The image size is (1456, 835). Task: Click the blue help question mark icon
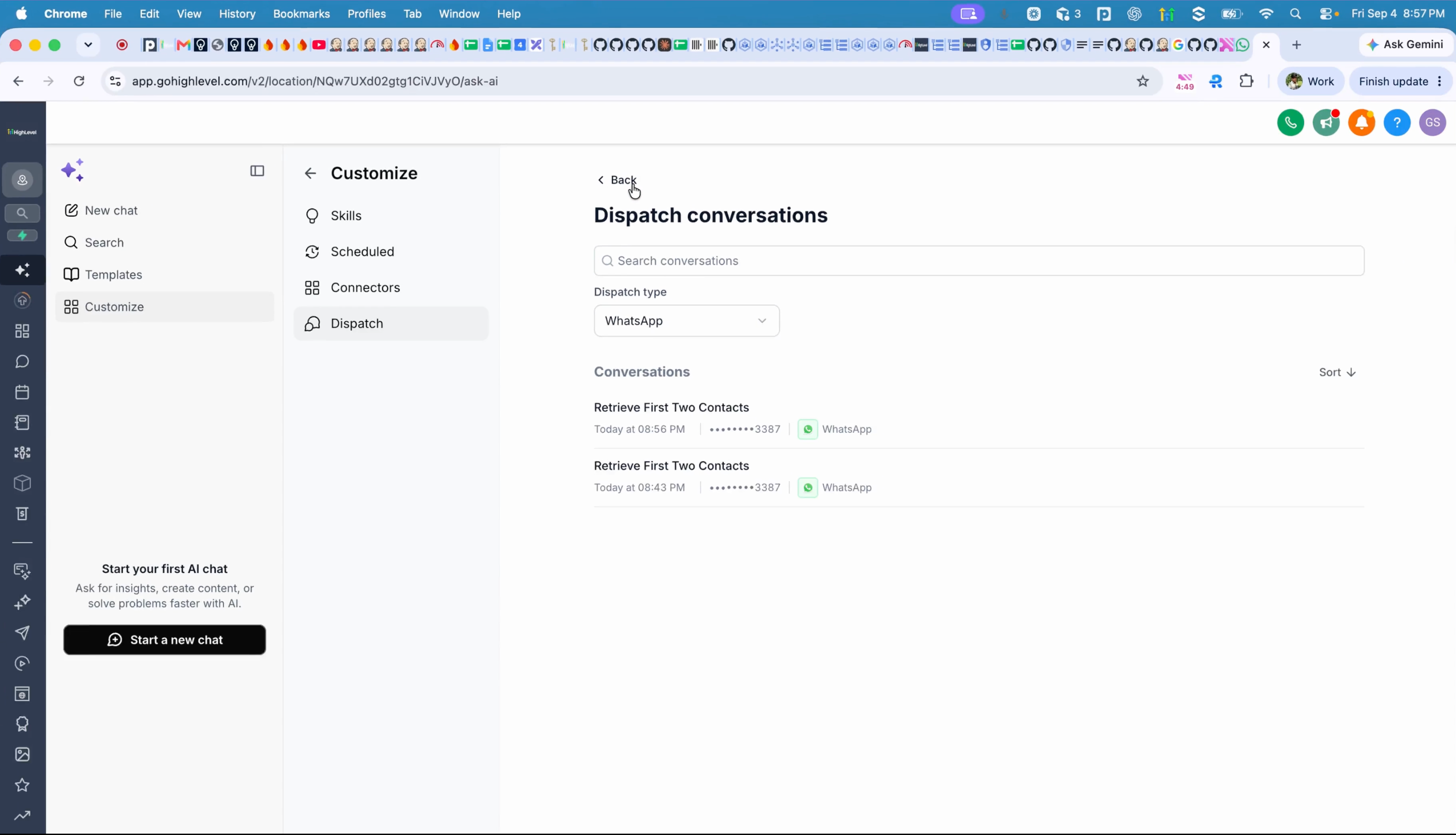[x=1397, y=122]
